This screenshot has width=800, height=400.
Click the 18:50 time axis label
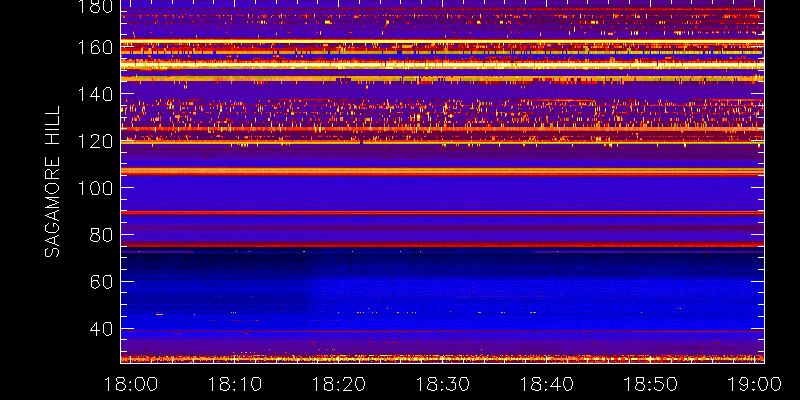pyautogui.click(x=651, y=384)
